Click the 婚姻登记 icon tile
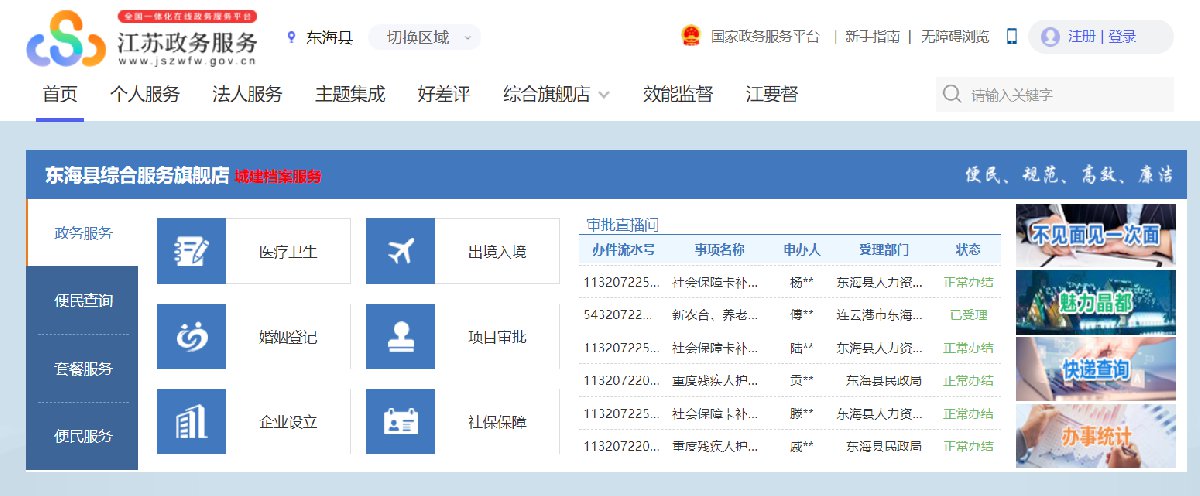The image size is (1200, 496). pos(192,337)
